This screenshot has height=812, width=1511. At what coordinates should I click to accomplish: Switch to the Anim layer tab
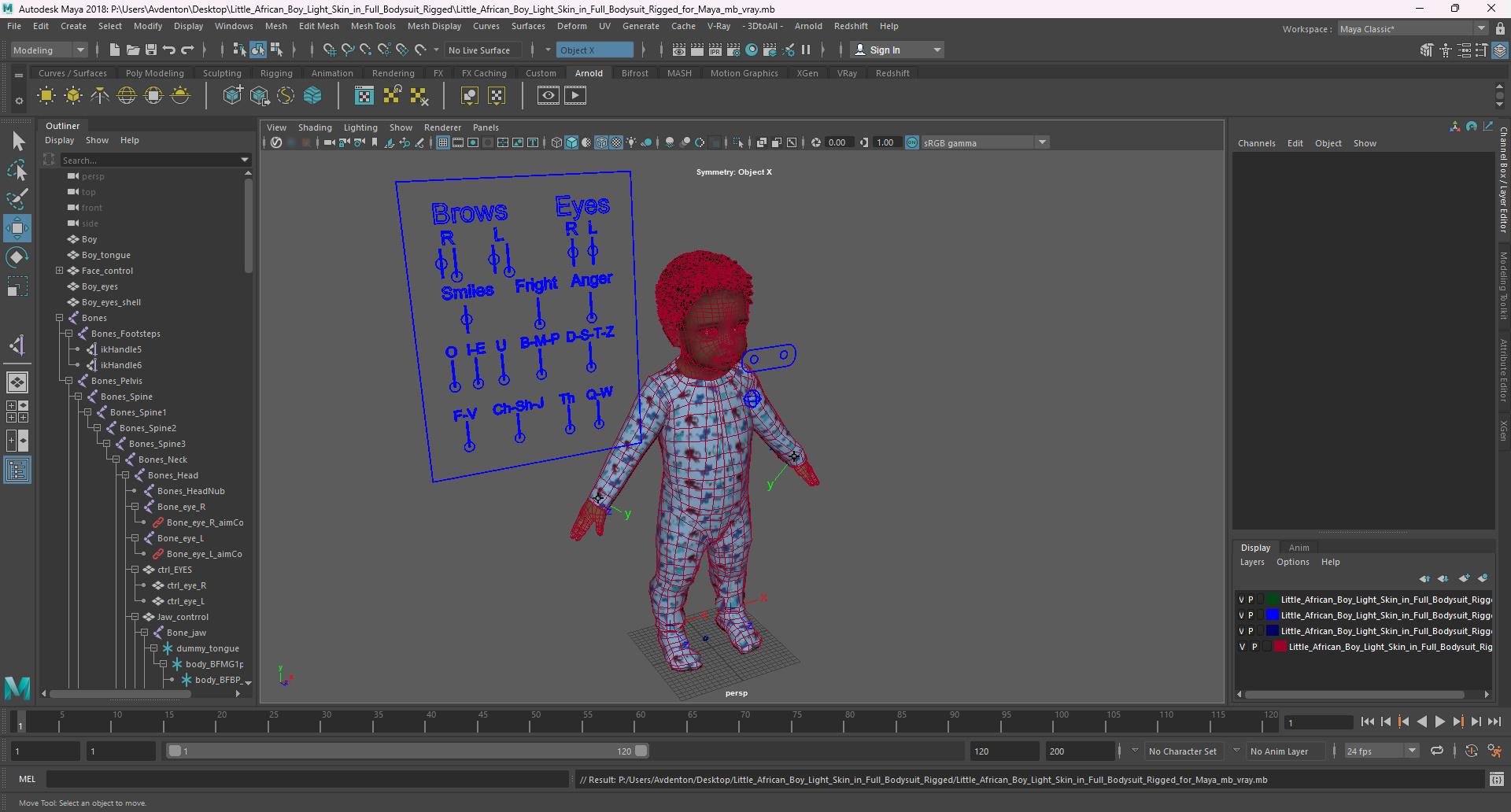pos(1299,548)
